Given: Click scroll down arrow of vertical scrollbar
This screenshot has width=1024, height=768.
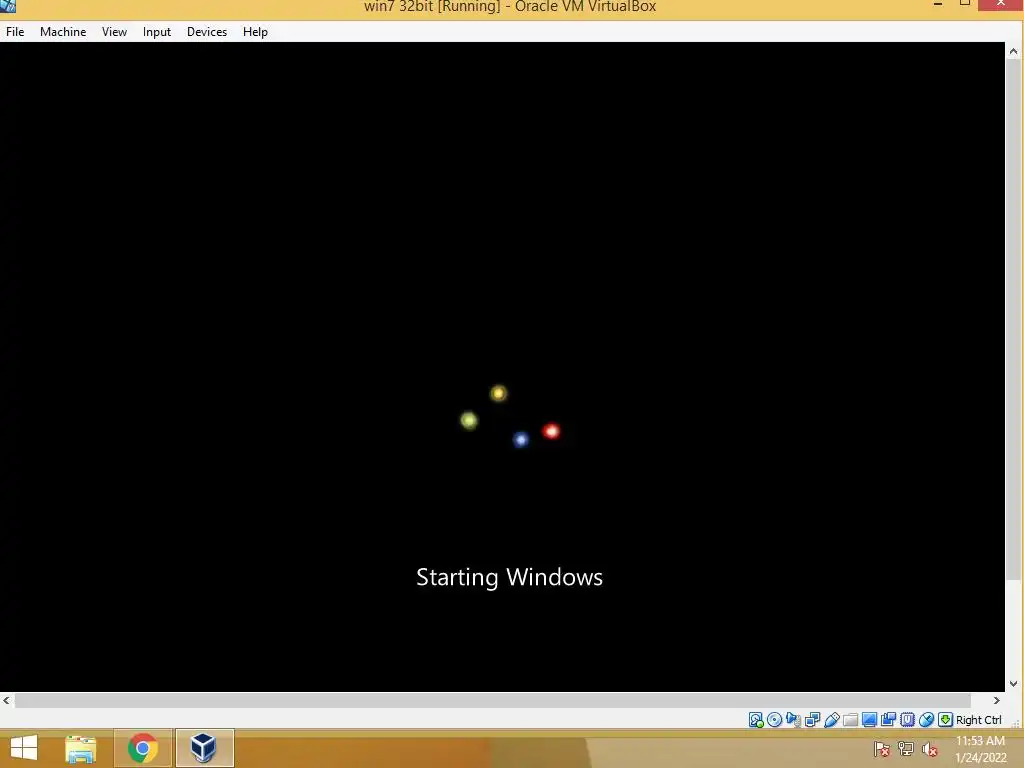Looking at the screenshot, I should click(x=1013, y=684).
